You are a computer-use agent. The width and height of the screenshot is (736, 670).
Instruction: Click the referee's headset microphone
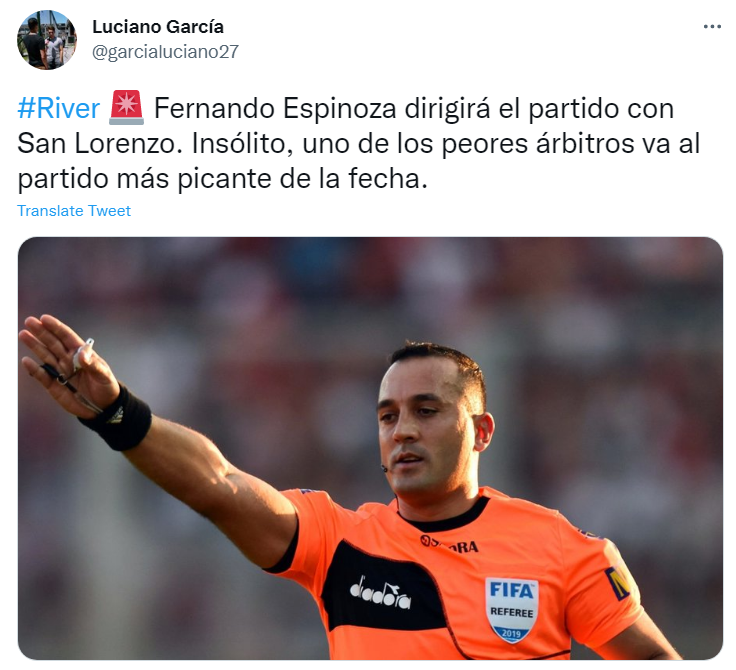[x=384, y=468]
